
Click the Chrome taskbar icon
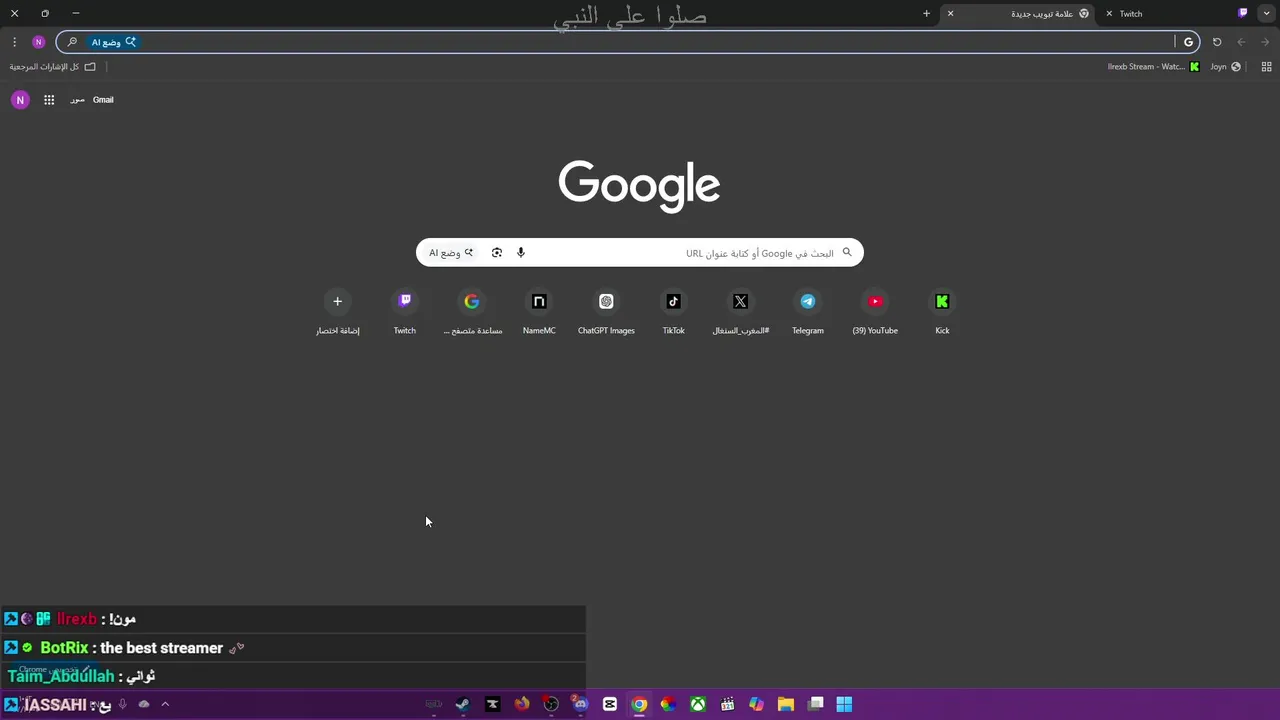point(639,704)
